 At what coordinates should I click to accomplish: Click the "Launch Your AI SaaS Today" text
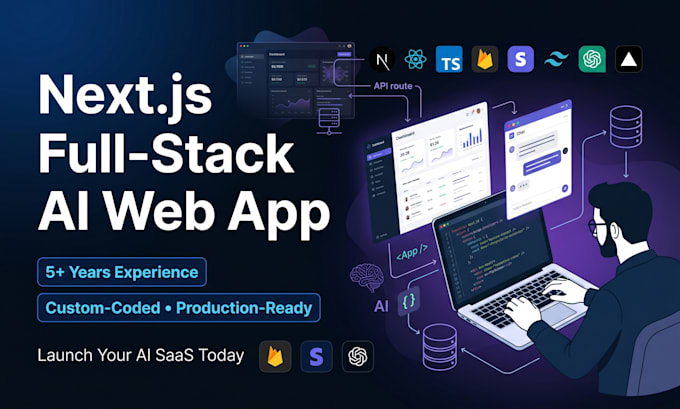141,355
